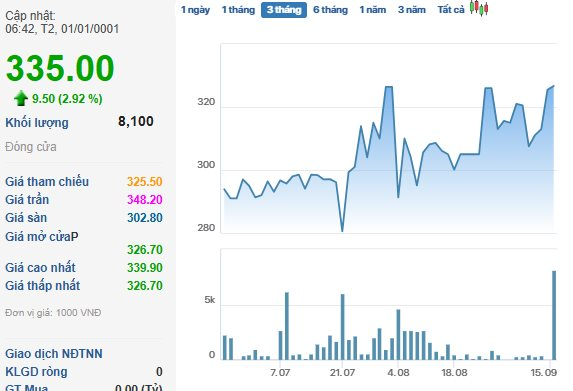This screenshot has width=573, height=391.
Task: Select the 1 năm time range
Action: tap(373, 10)
